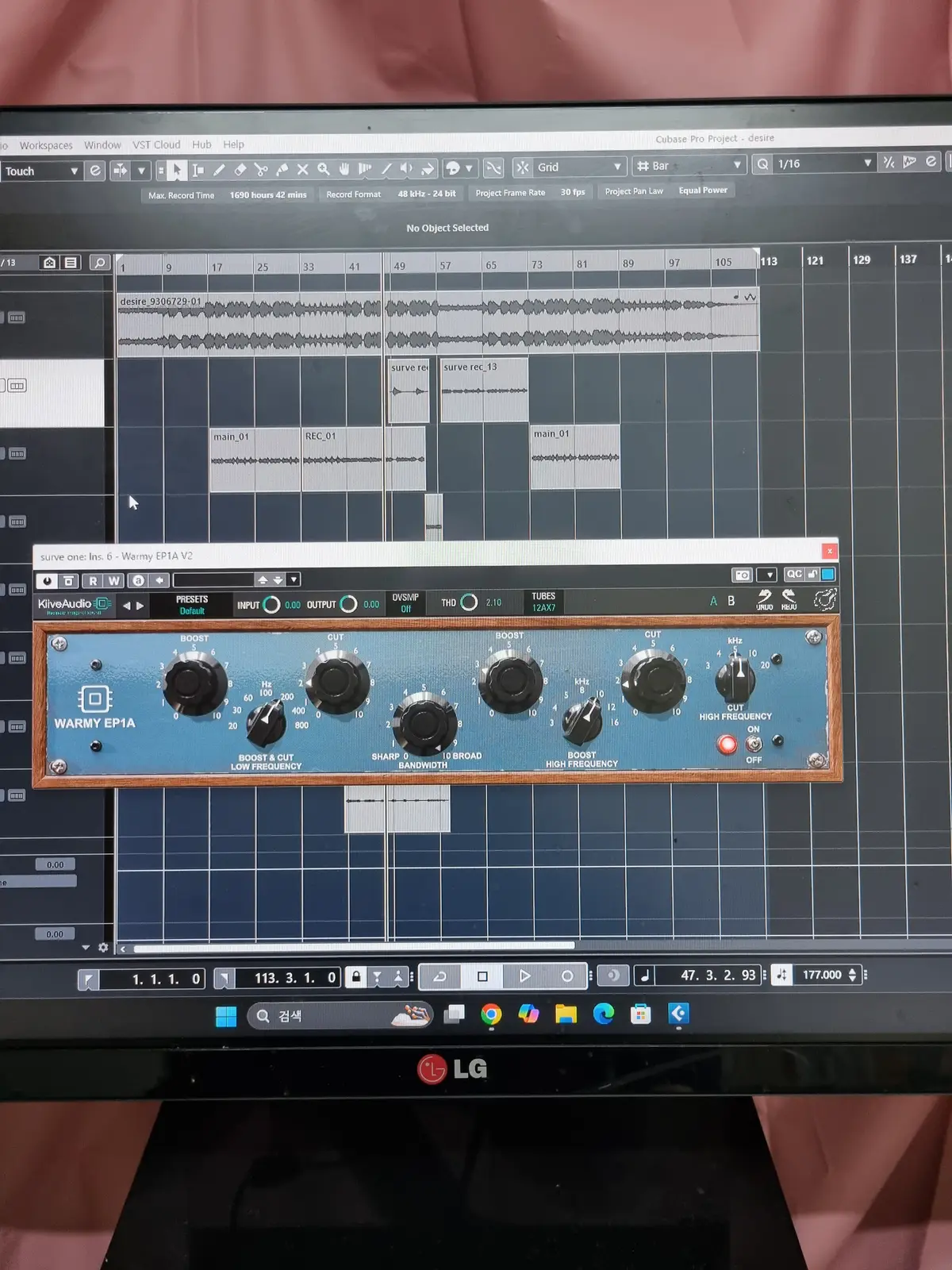Viewport: 952px width, 1270px height.
Task: Select the Split scissors tool
Action: (261, 169)
